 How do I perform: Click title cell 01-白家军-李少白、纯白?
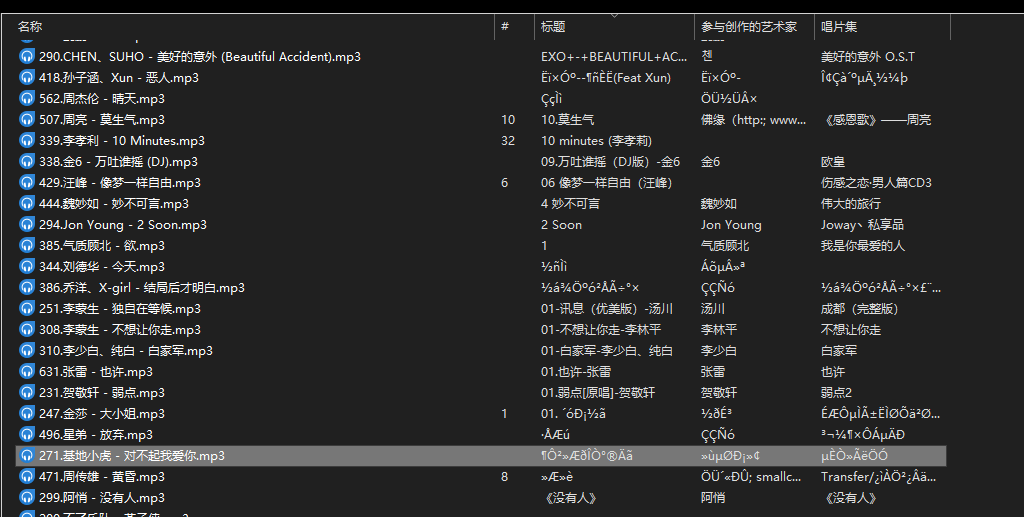606,351
